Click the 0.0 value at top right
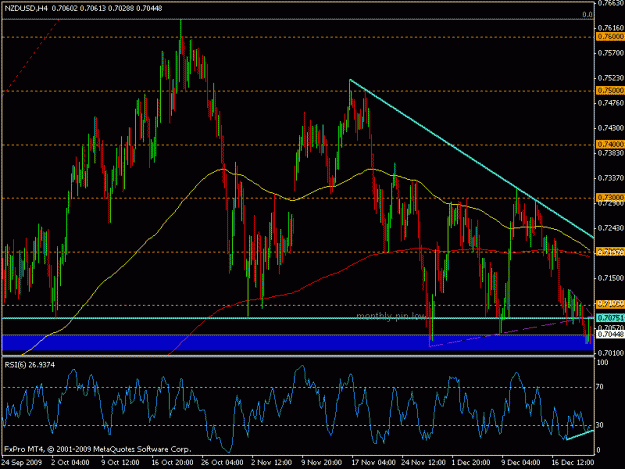The width and height of the screenshot is (625, 469). pyautogui.click(x=587, y=15)
